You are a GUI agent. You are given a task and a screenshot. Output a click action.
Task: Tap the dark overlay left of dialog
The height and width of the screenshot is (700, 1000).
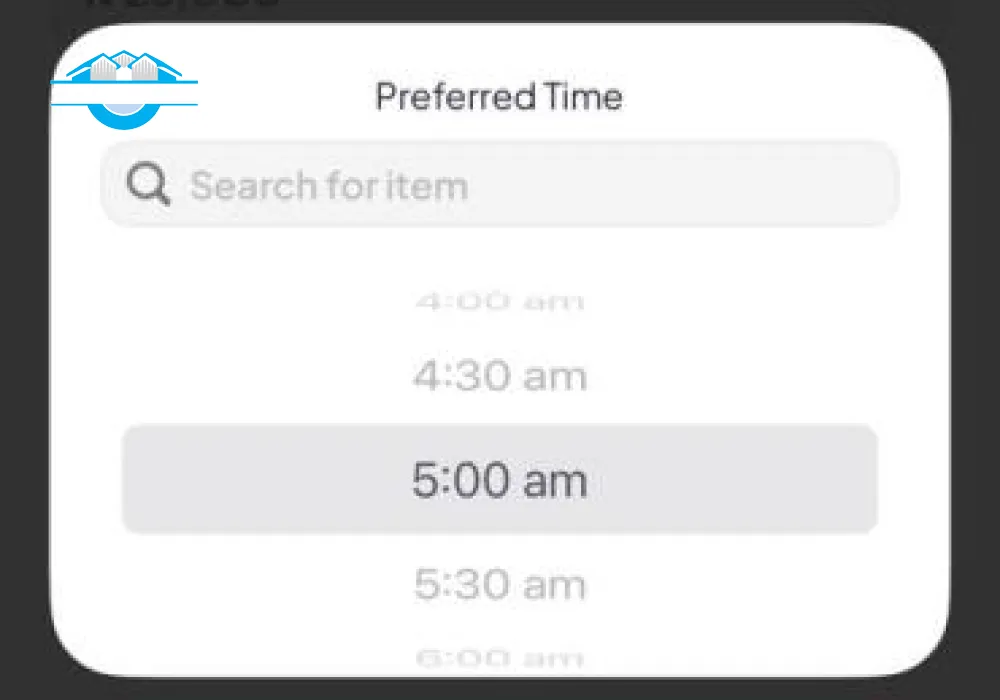(x=24, y=350)
